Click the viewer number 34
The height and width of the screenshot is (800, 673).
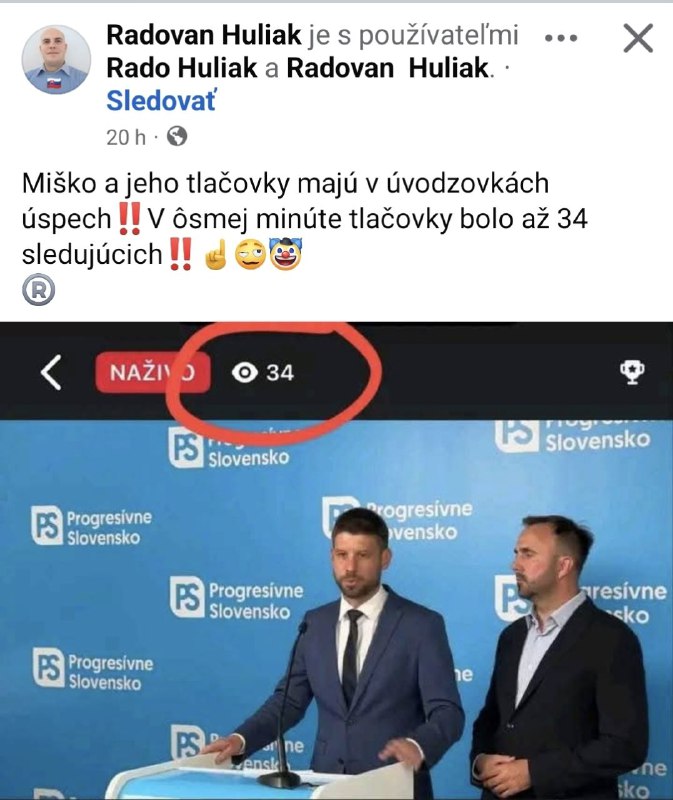[280, 372]
